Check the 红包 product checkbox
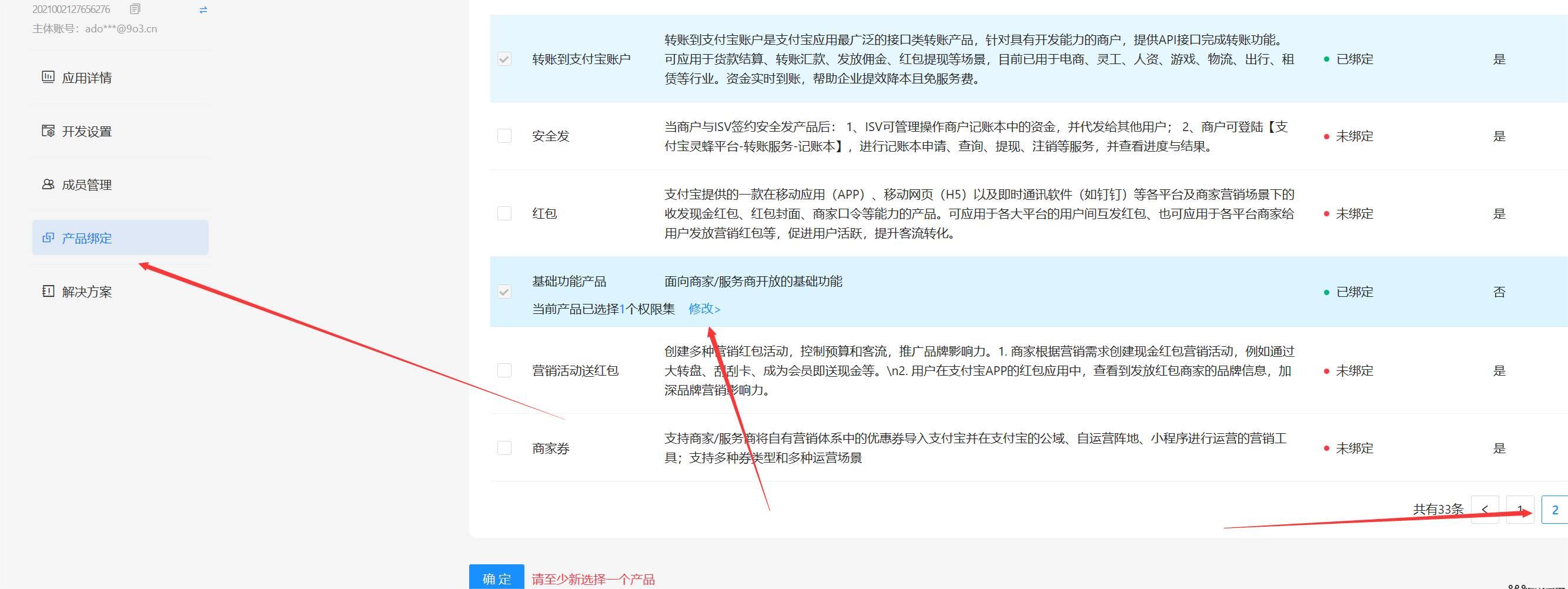1568x589 pixels. pyautogui.click(x=504, y=213)
